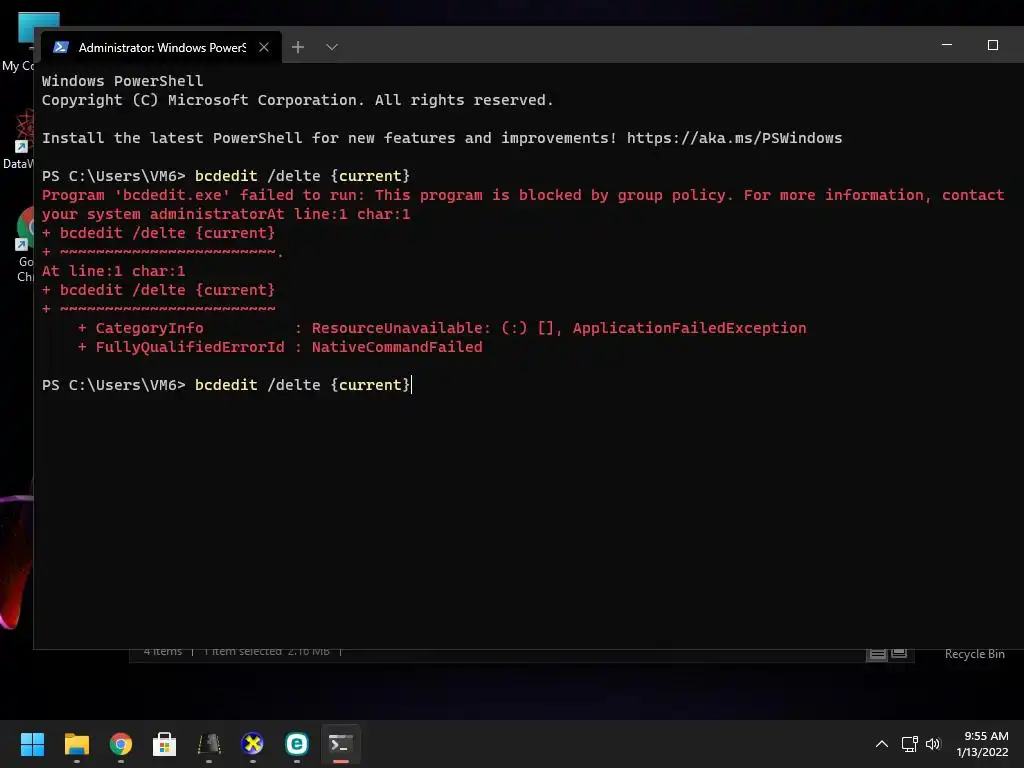Close the PowerShell tab
The width and height of the screenshot is (1024, 768).
[x=264, y=47]
